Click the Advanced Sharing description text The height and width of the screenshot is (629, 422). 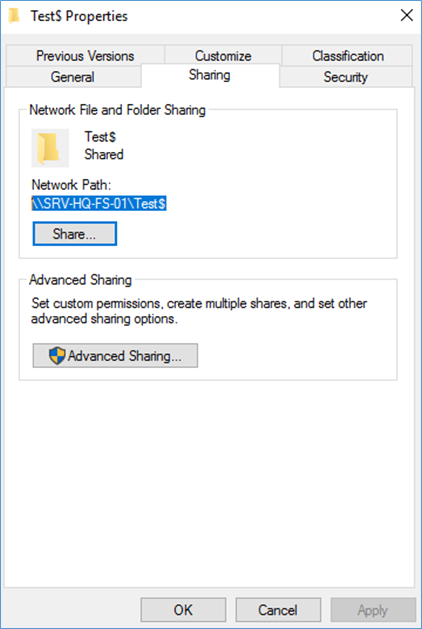coord(199,311)
